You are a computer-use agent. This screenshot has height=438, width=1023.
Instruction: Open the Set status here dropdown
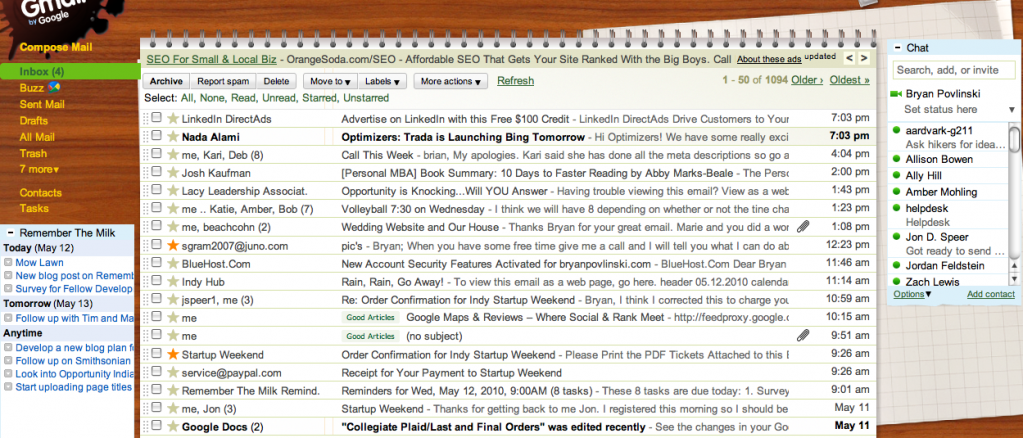click(1012, 110)
